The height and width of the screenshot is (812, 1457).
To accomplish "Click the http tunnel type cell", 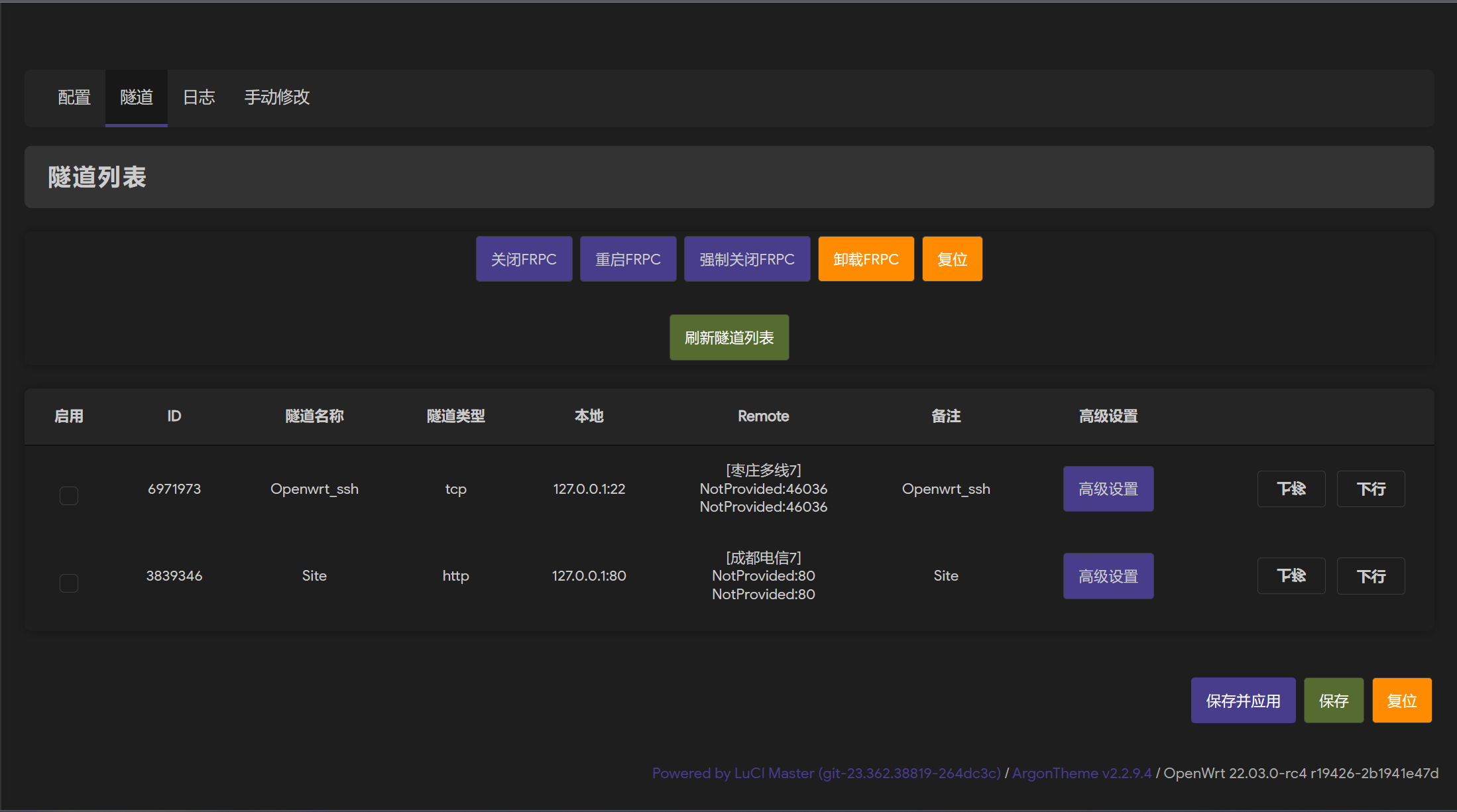I will (456, 576).
